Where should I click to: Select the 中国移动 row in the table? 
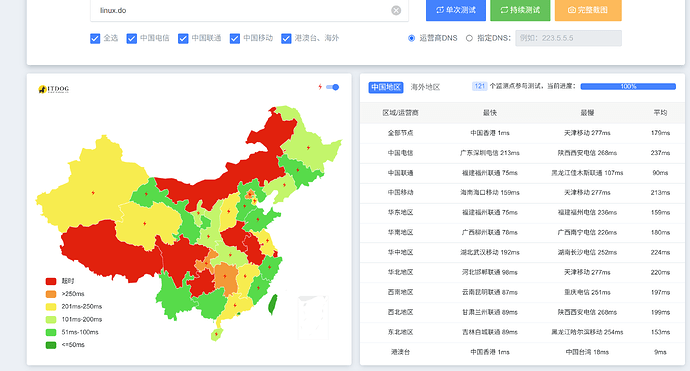(x=522, y=192)
